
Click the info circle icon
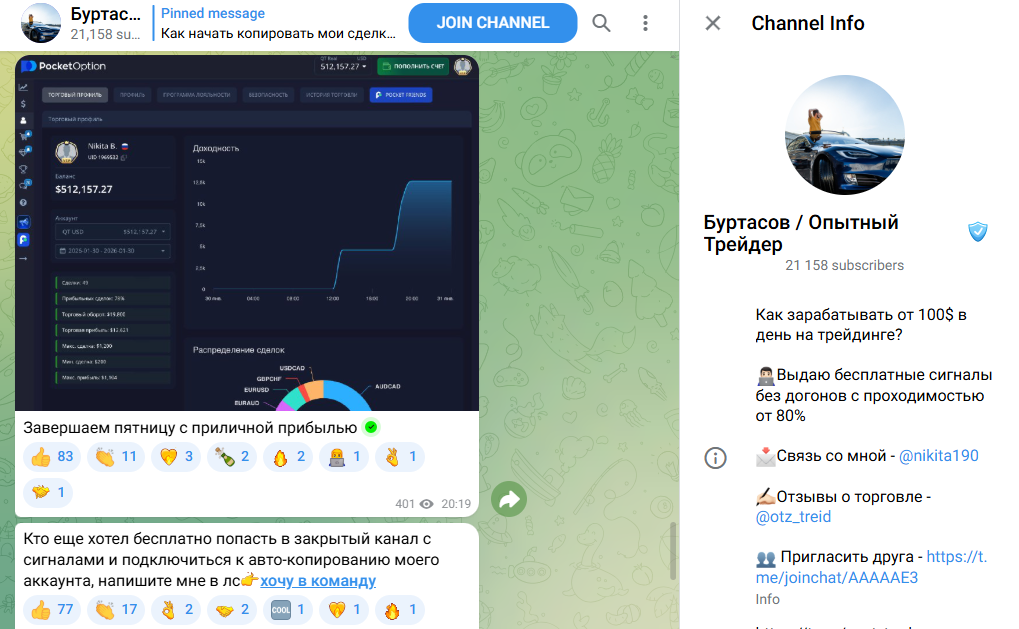pos(716,458)
